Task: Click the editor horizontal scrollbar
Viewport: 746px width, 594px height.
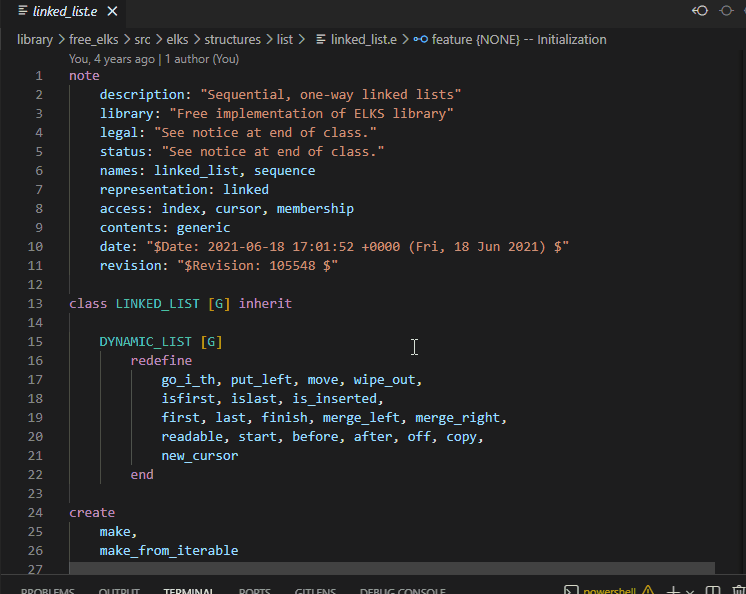Action: (x=391, y=568)
